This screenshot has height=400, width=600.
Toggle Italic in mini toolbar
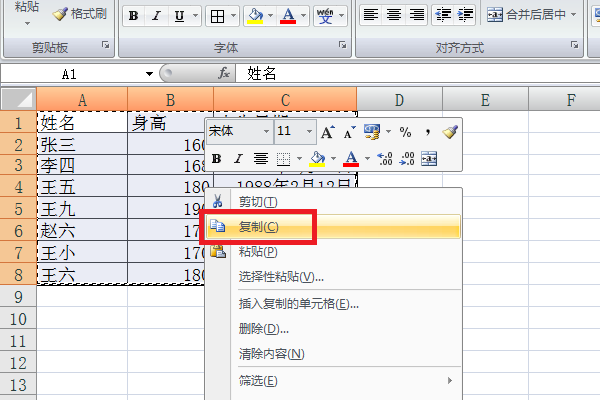click(238, 158)
